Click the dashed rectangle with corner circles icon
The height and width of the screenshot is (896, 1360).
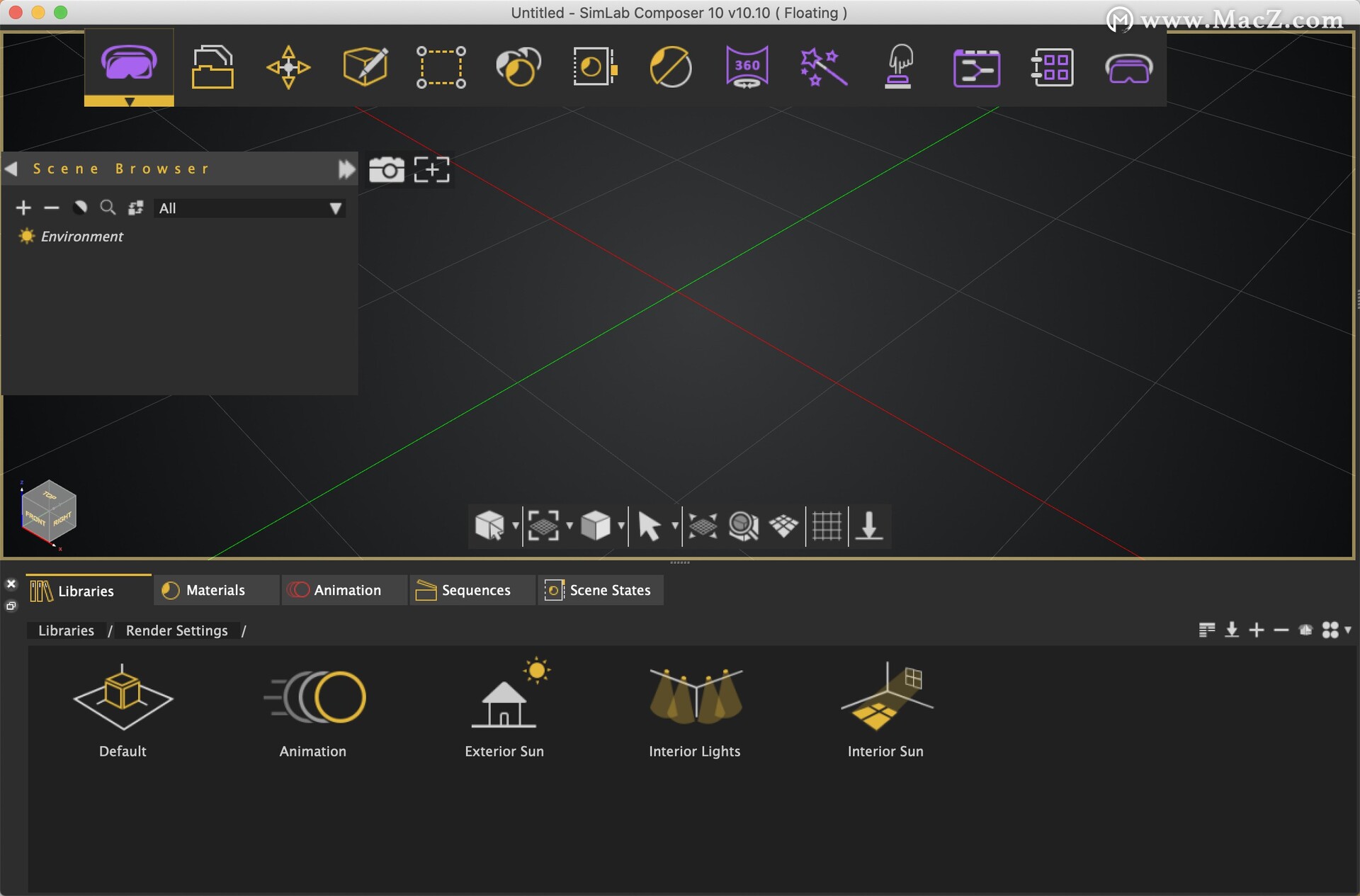[x=441, y=67]
